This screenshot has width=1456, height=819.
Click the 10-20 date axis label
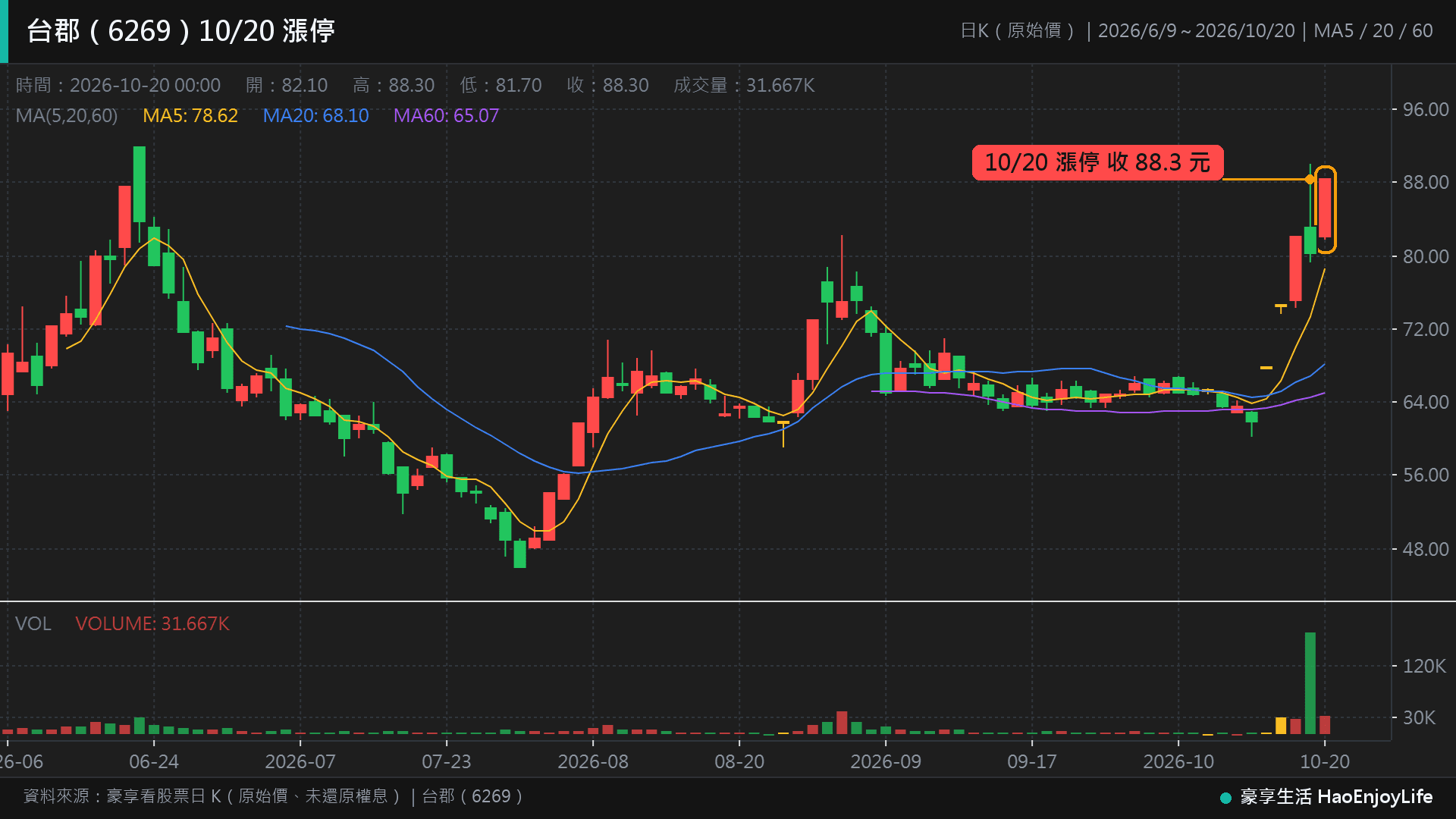[x=1325, y=761]
